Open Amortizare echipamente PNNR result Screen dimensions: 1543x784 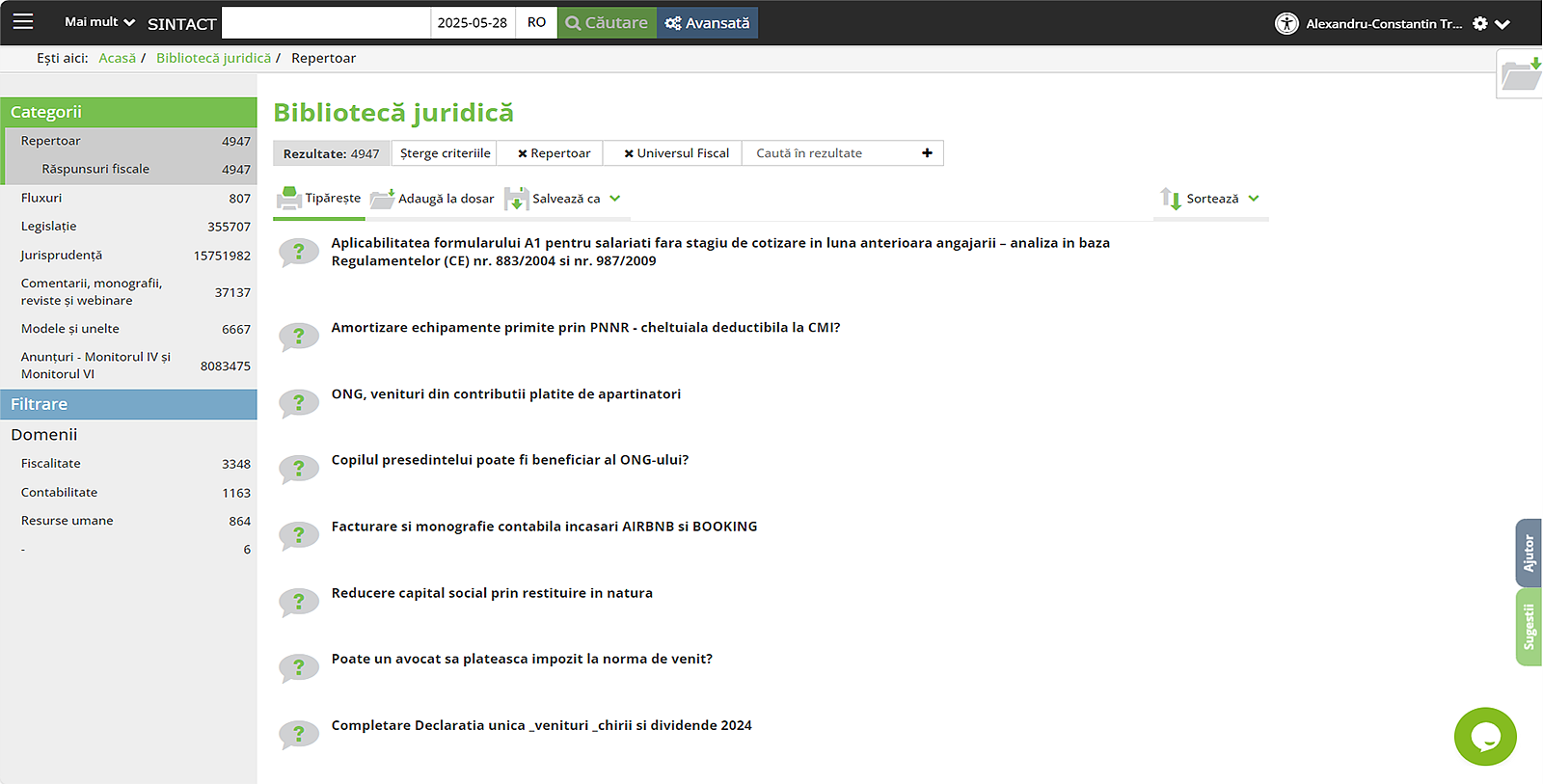click(x=585, y=328)
